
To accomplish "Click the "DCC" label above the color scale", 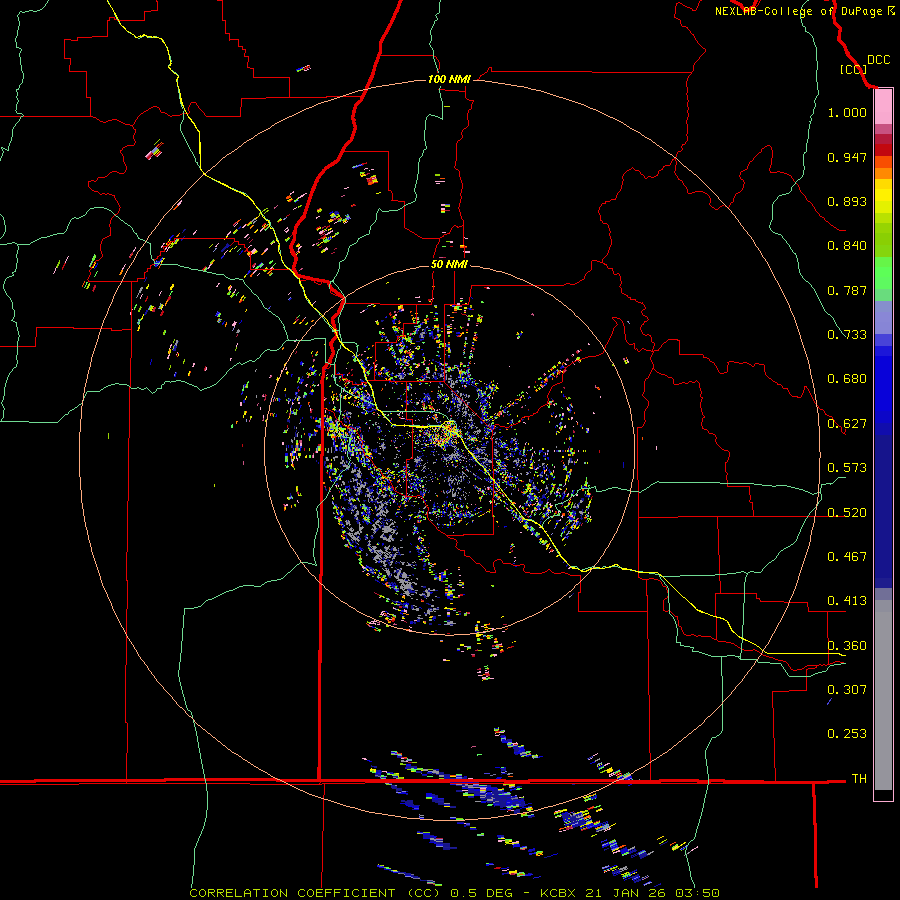I will 878,60.
